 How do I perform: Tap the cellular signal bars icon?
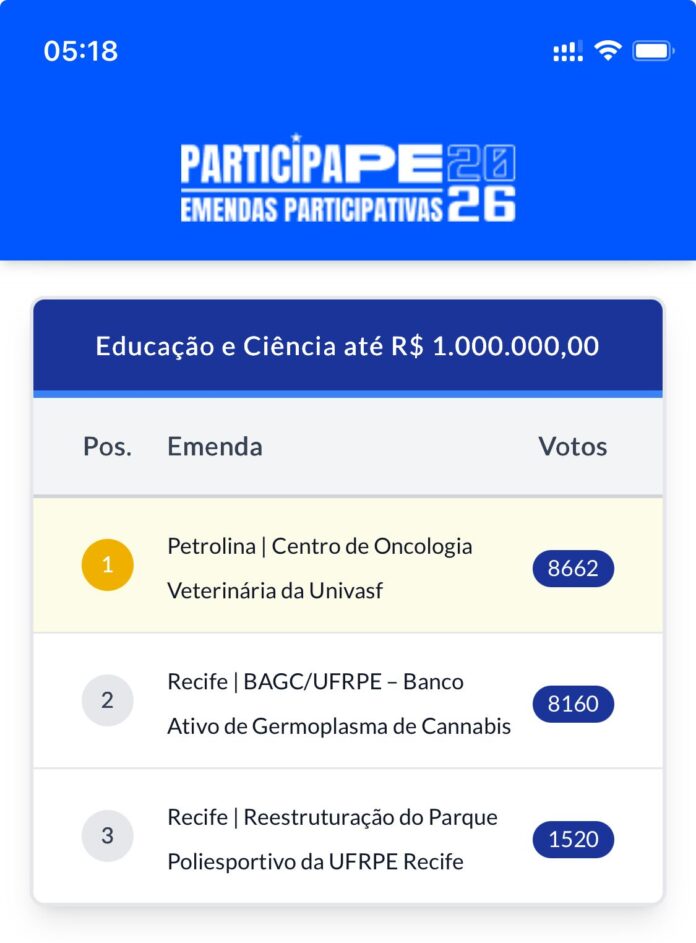click(x=568, y=52)
